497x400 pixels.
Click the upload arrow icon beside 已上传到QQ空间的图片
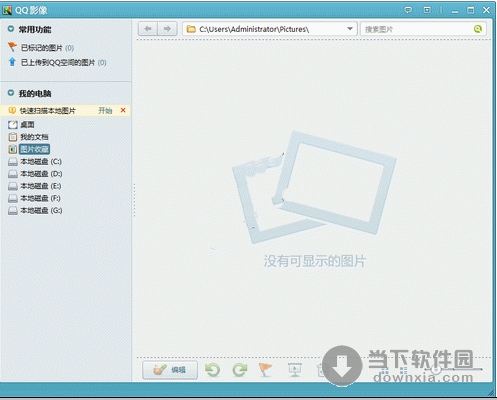12,62
